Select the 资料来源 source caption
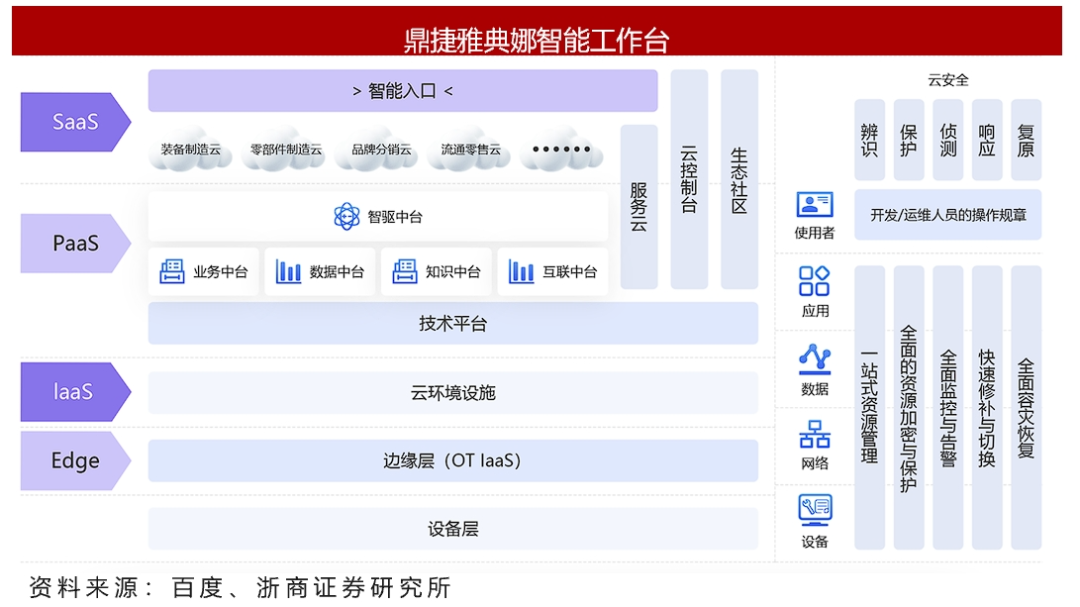 (240, 588)
